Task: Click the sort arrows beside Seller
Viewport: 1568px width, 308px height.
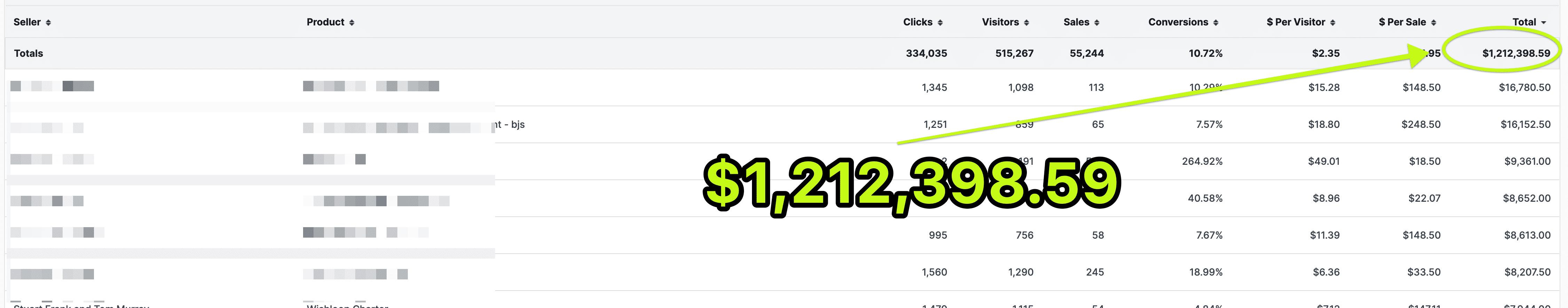Action: click(48, 23)
